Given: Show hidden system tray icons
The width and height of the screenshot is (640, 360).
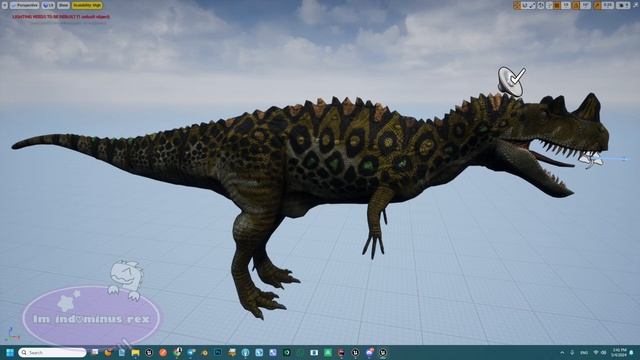Looking at the screenshot, I should point(562,353).
